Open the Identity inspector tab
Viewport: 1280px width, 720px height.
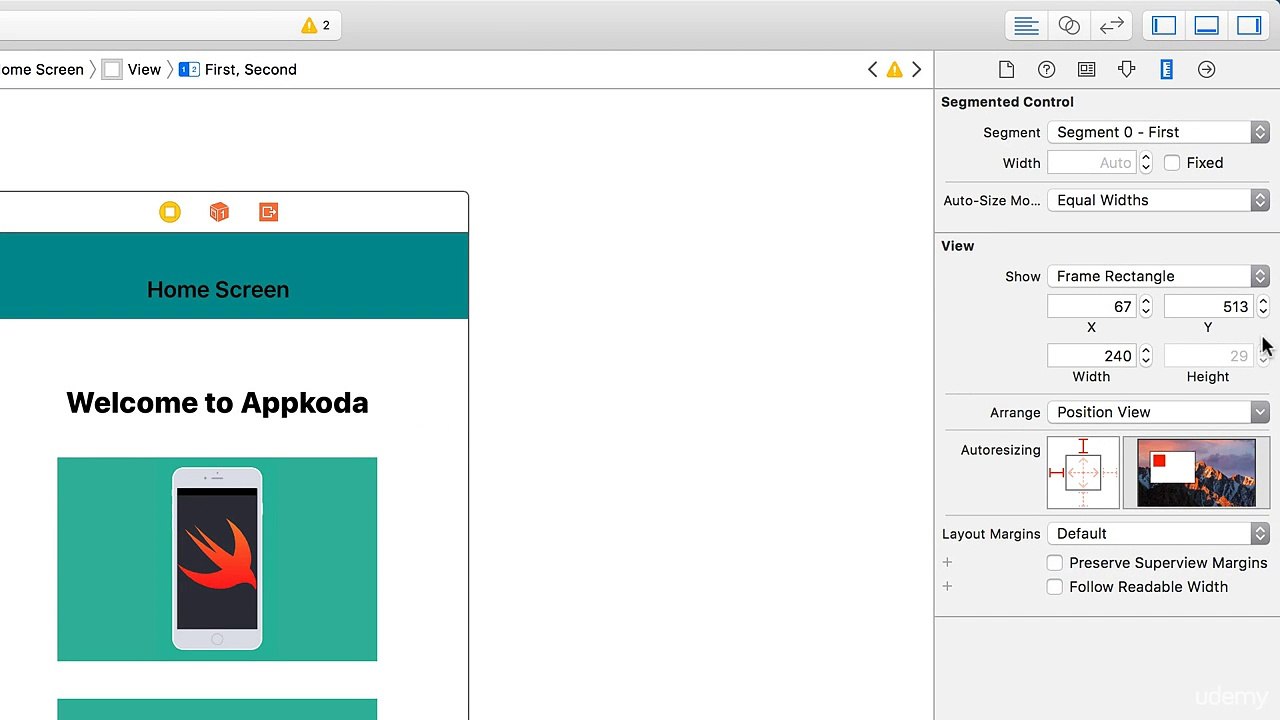click(1086, 69)
